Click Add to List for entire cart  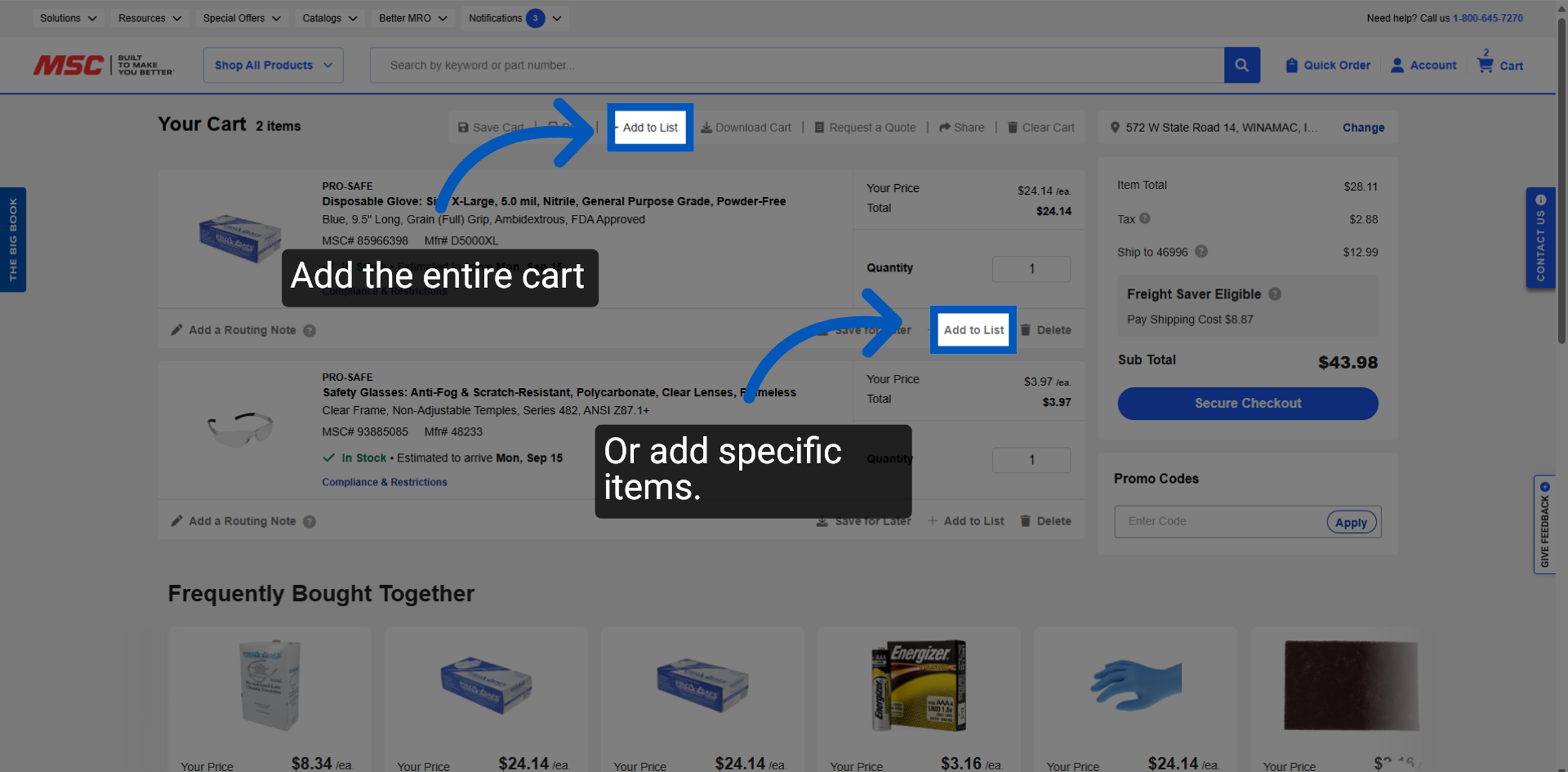pos(650,127)
